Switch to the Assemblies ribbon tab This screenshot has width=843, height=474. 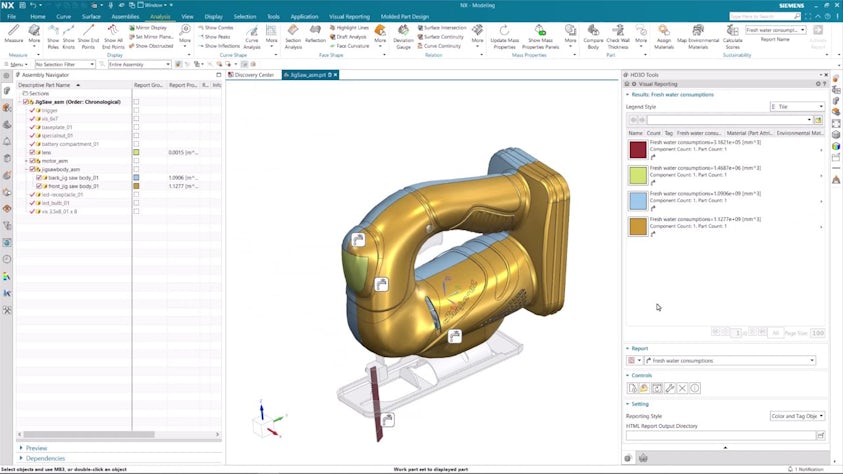[125, 17]
